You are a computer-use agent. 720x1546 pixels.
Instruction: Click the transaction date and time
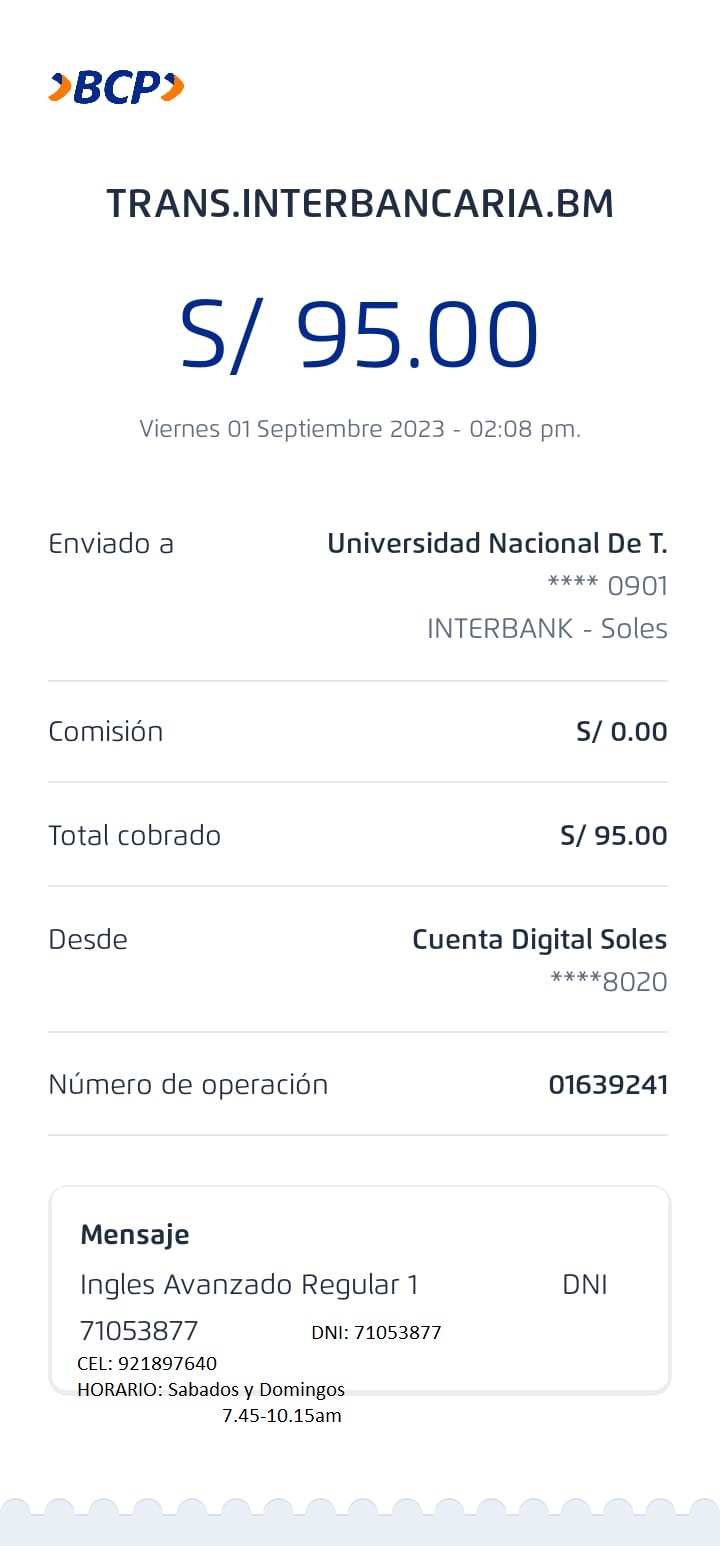360,429
